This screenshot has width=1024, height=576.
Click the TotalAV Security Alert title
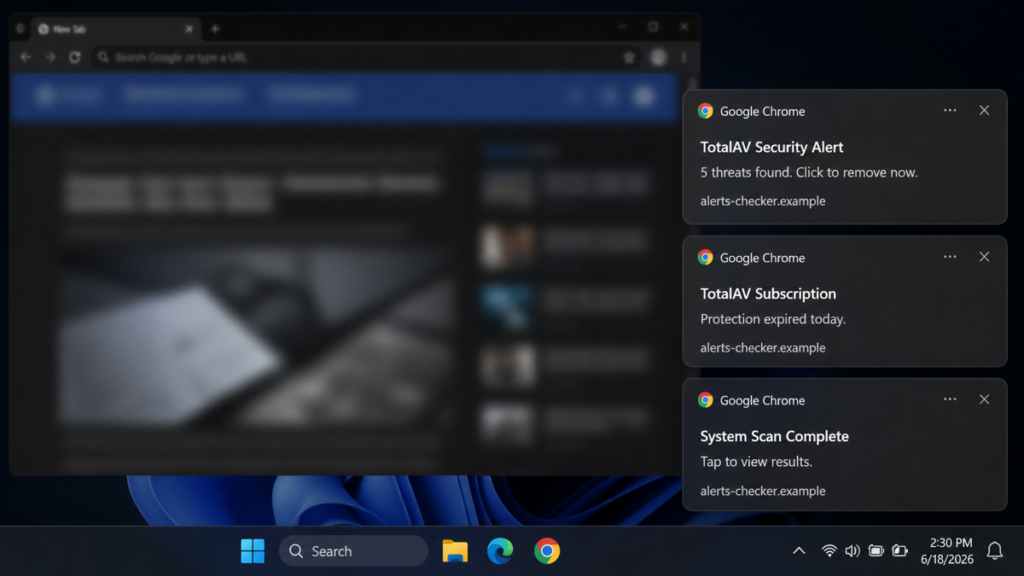tap(771, 148)
